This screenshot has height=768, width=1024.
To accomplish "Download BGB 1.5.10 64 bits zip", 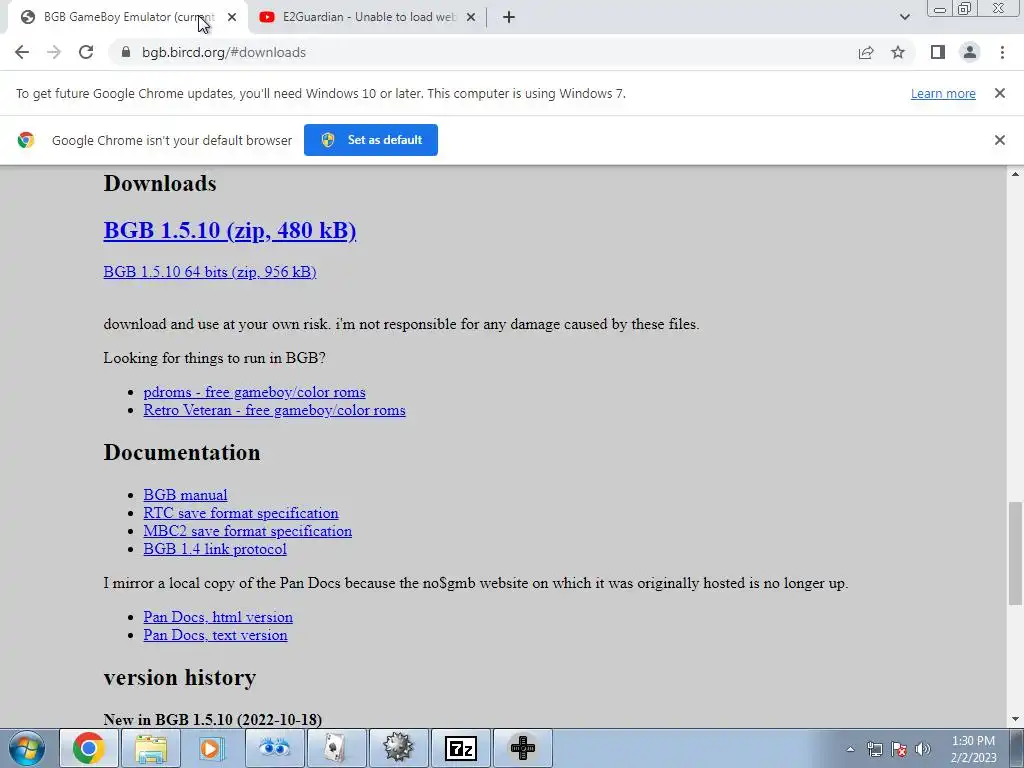I will point(210,272).
